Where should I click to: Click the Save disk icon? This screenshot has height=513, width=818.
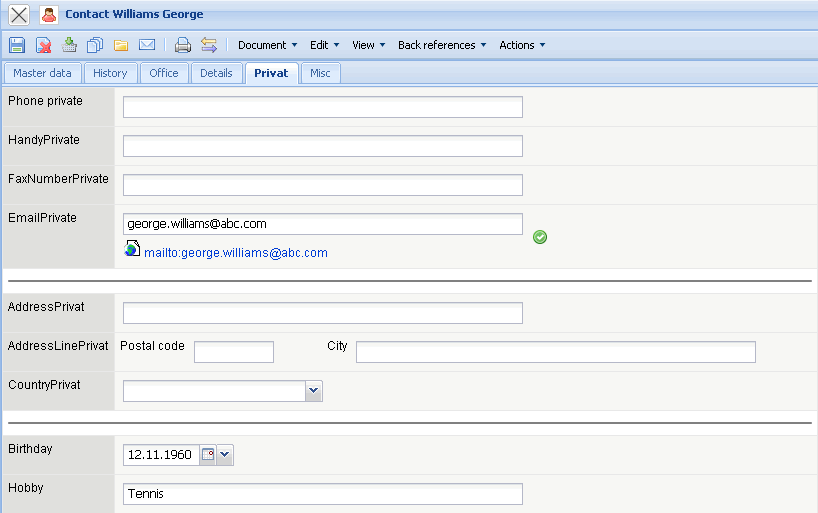tap(17, 45)
